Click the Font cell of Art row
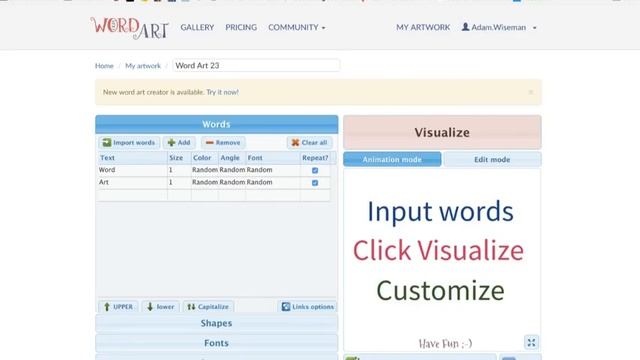This screenshot has width=640, height=360. coord(273,182)
